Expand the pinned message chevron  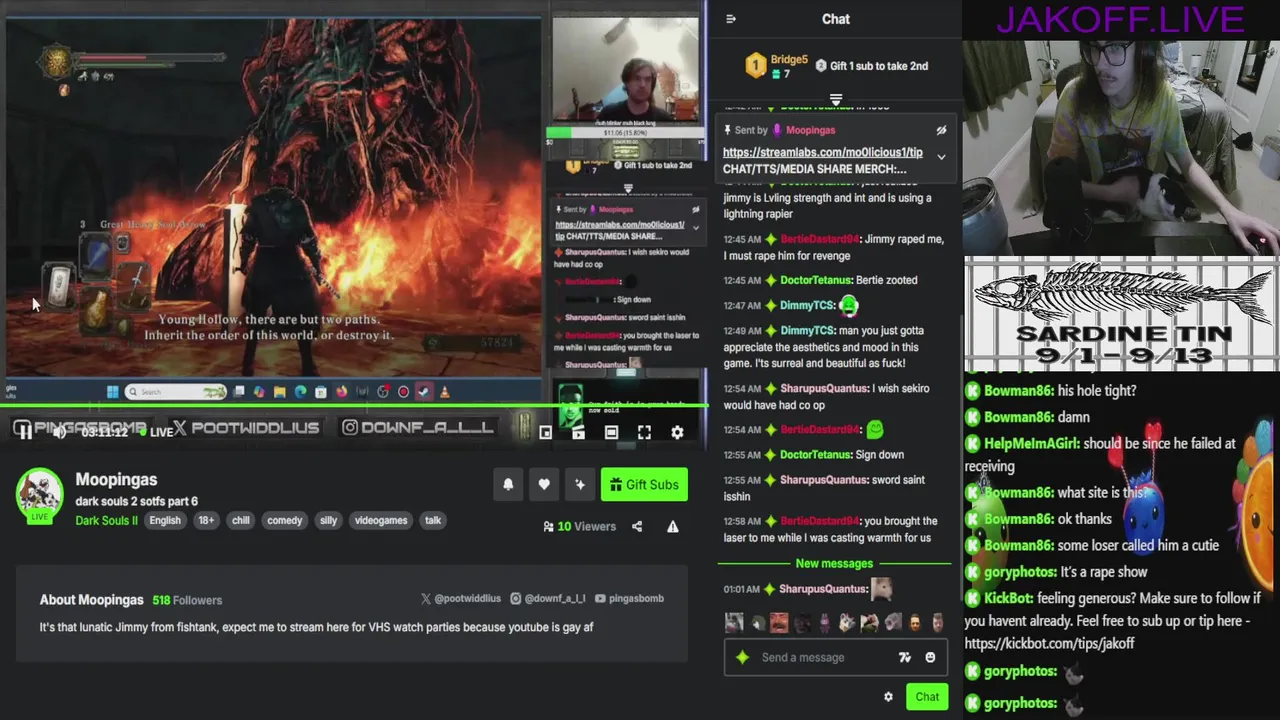point(941,157)
